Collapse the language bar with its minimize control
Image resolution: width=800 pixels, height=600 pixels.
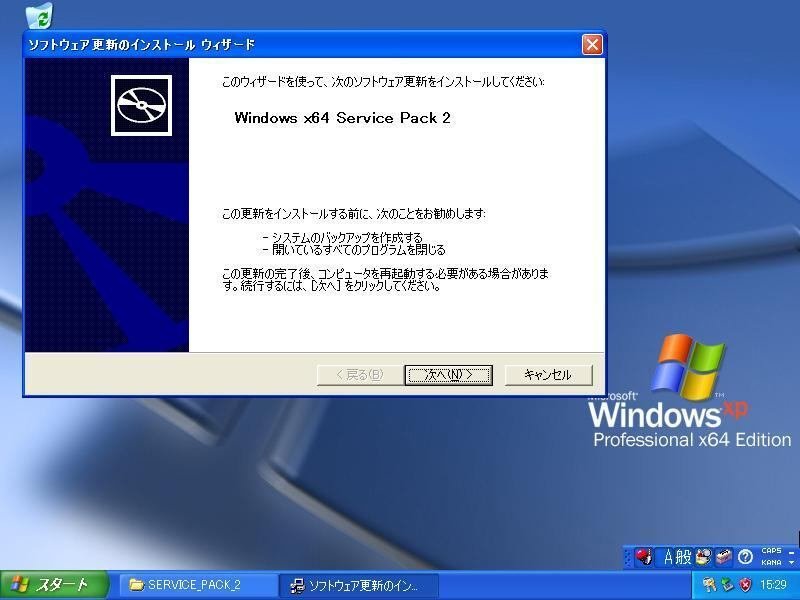tap(792, 551)
